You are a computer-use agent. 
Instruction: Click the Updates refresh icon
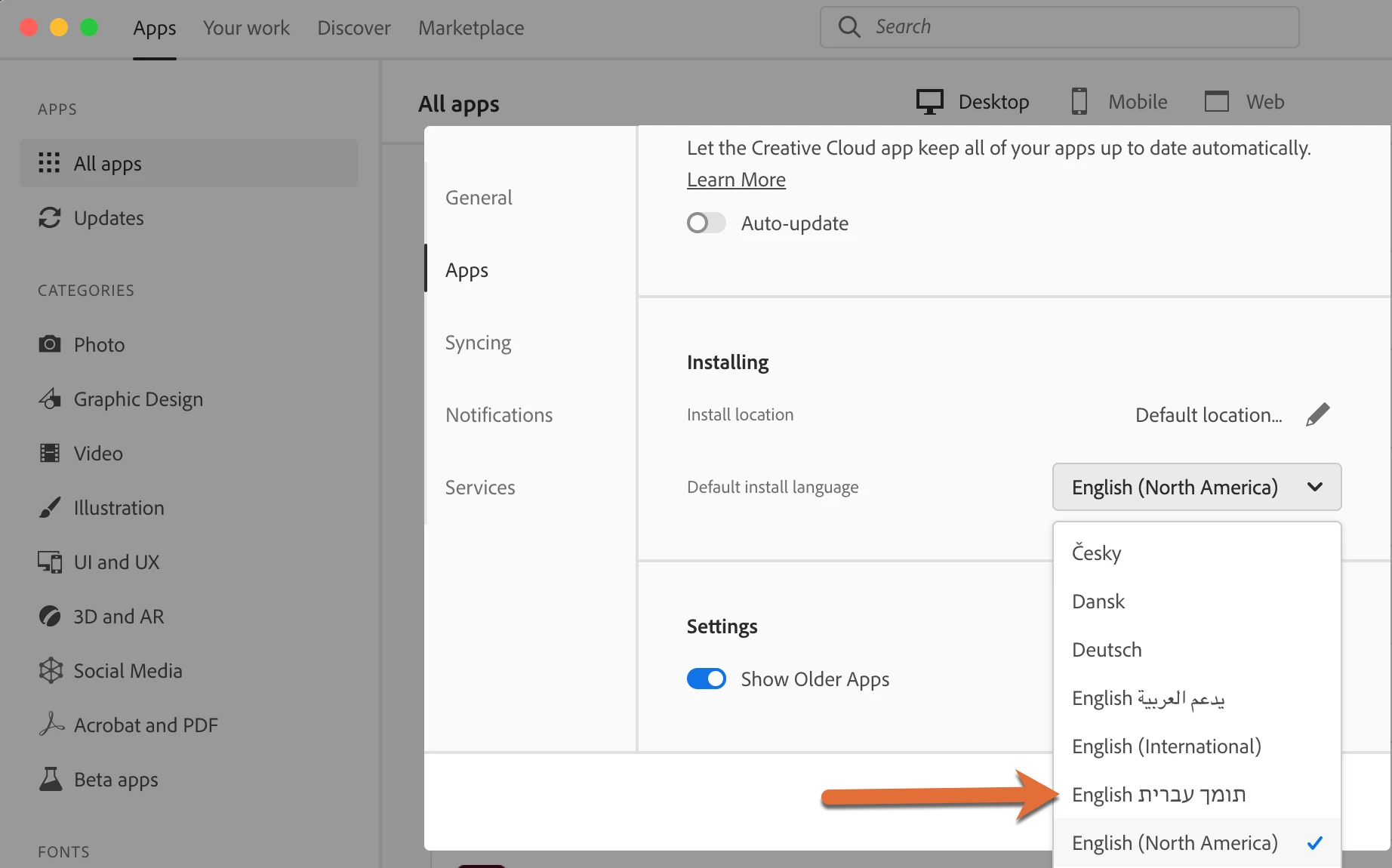[50, 217]
